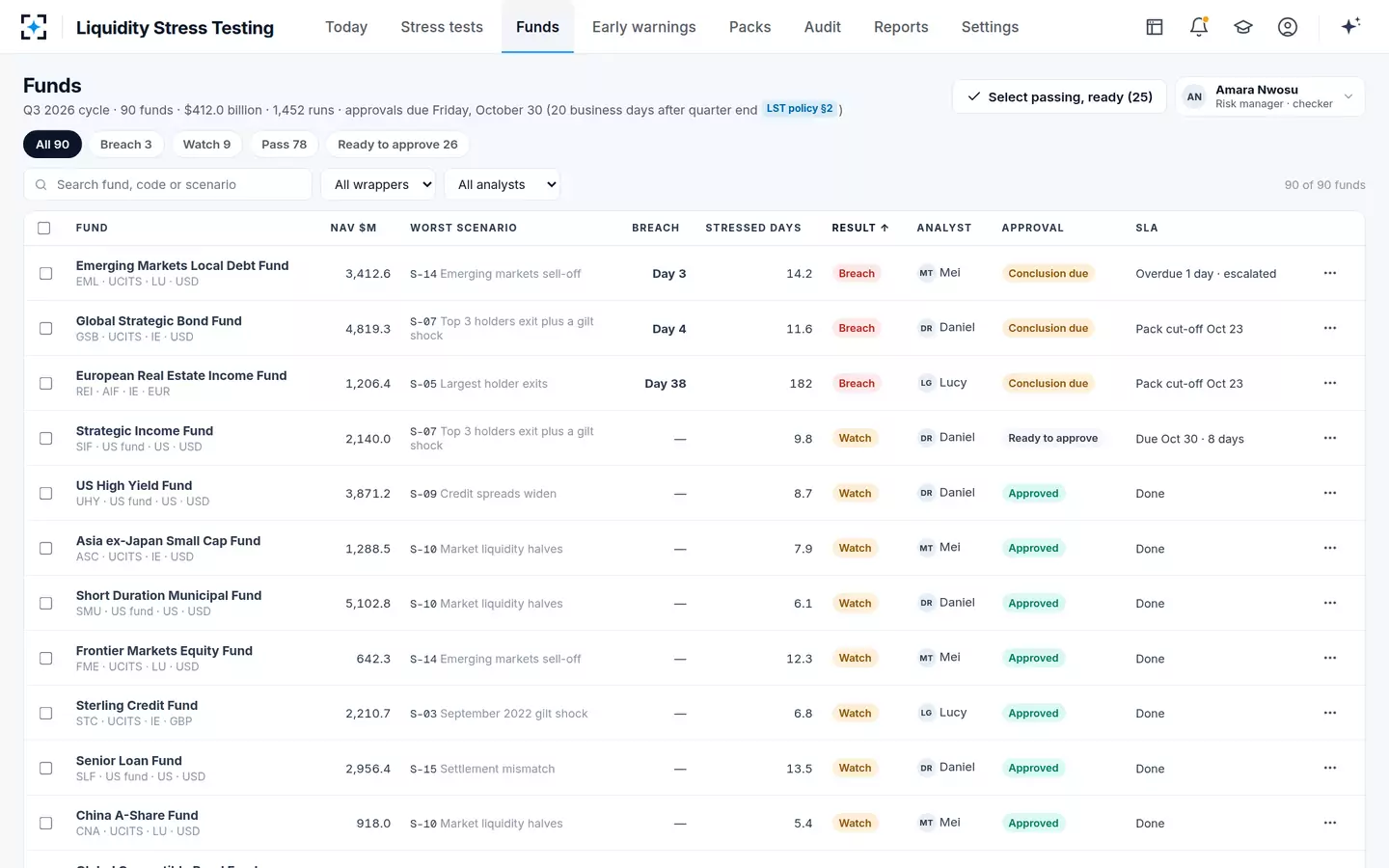Screen dimensions: 1389x868
Task: Open row actions for Asia ex-Japan Small Cap Fund
Action: 1330,548
